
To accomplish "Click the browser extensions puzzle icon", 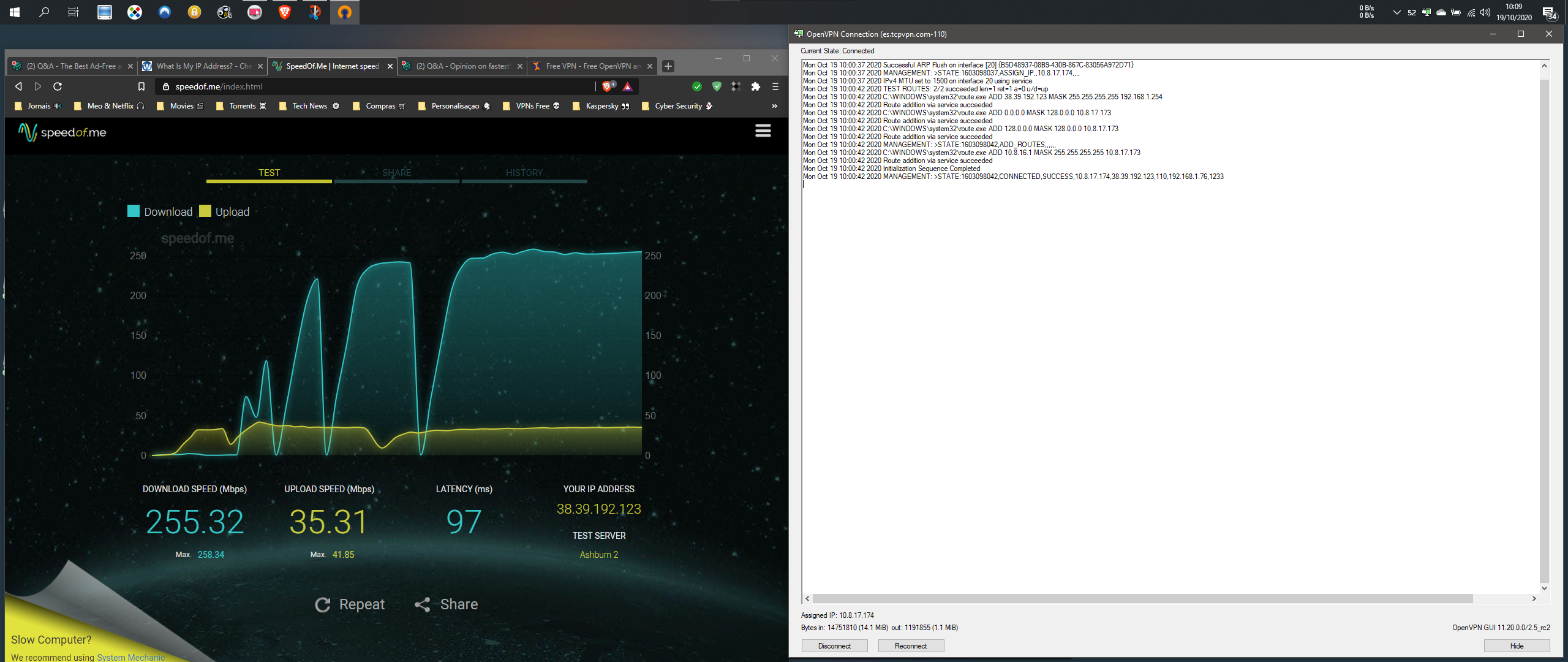I will point(755,86).
